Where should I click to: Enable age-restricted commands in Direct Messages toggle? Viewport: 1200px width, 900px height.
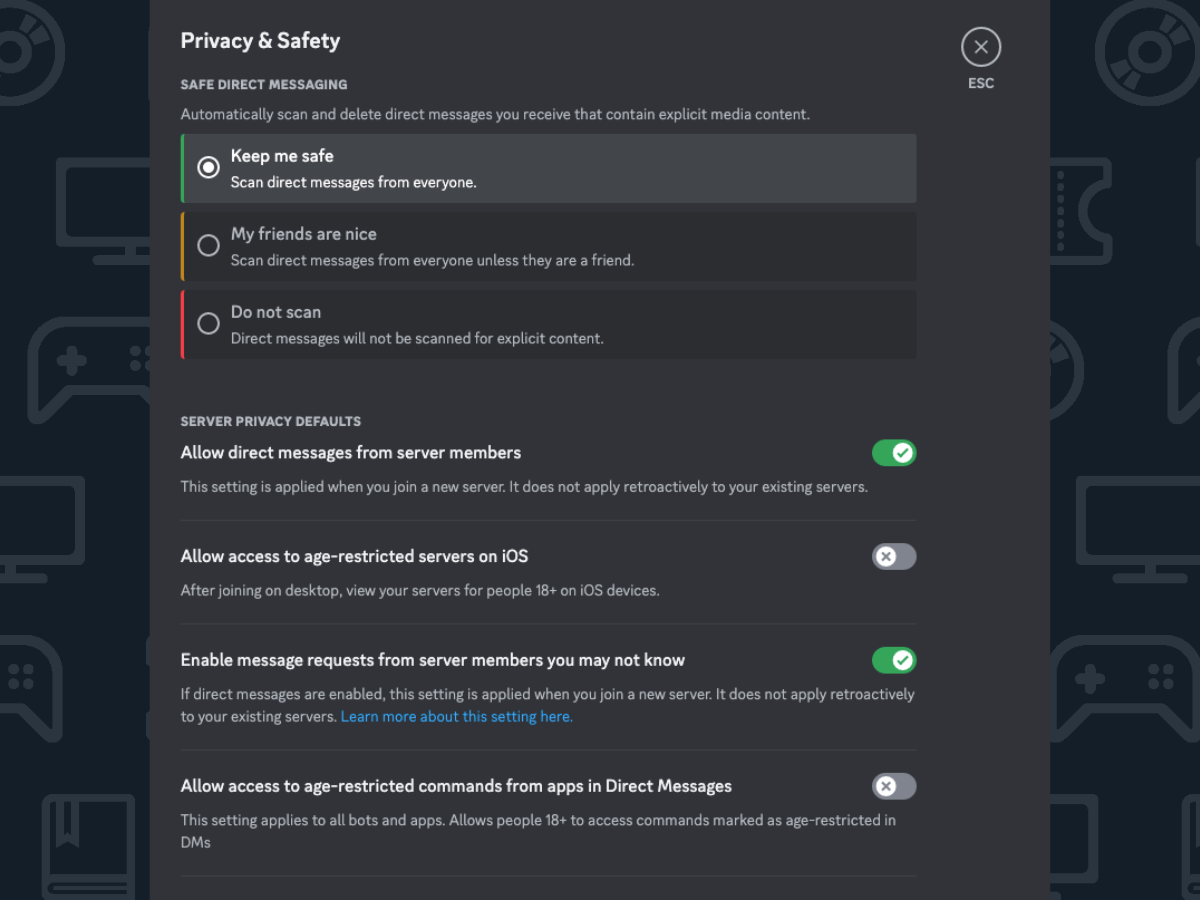(x=894, y=787)
